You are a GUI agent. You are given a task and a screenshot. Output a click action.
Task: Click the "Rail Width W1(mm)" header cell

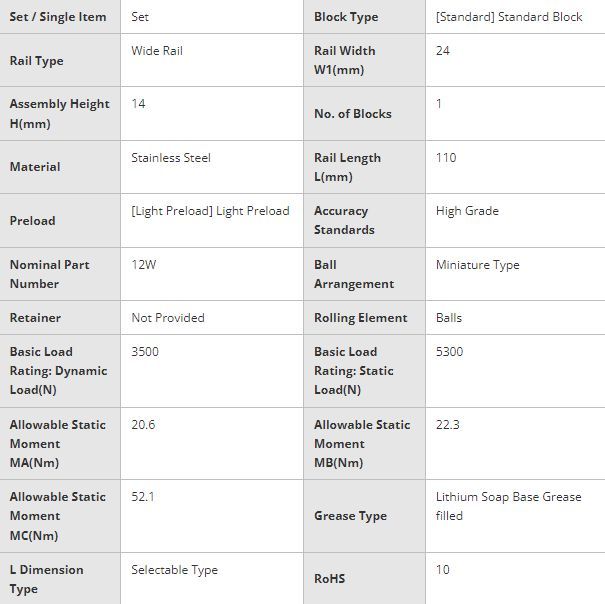pyautogui.click(x=345, y=60)
